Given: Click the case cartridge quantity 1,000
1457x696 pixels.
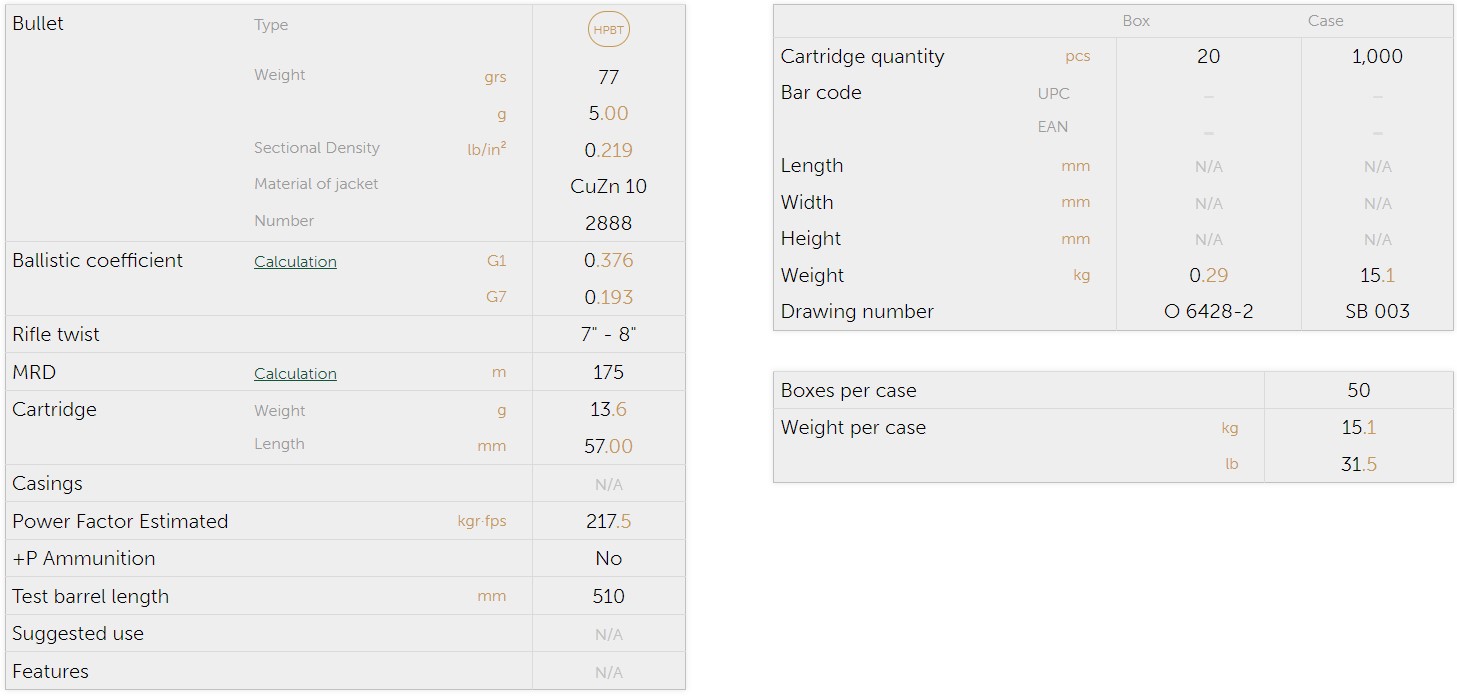Looking at the screenshot, I should pyautogui.click(x=1377, y=57).
